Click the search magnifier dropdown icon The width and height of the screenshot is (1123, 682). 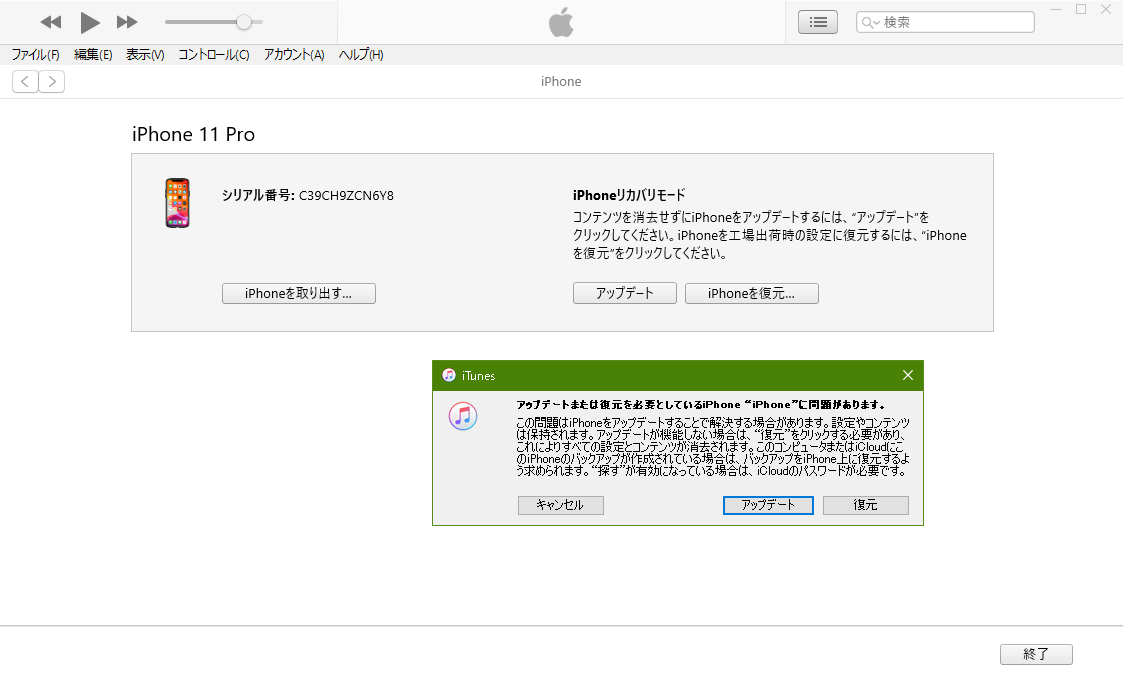[x=870, y=23]
